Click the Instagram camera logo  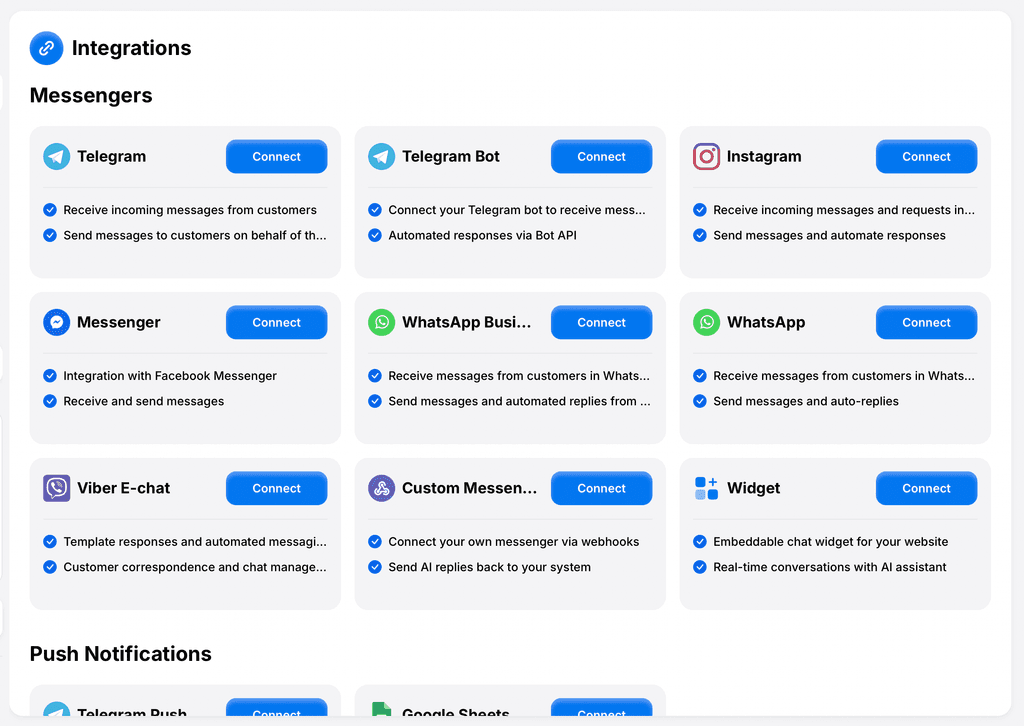coord(706,157)
